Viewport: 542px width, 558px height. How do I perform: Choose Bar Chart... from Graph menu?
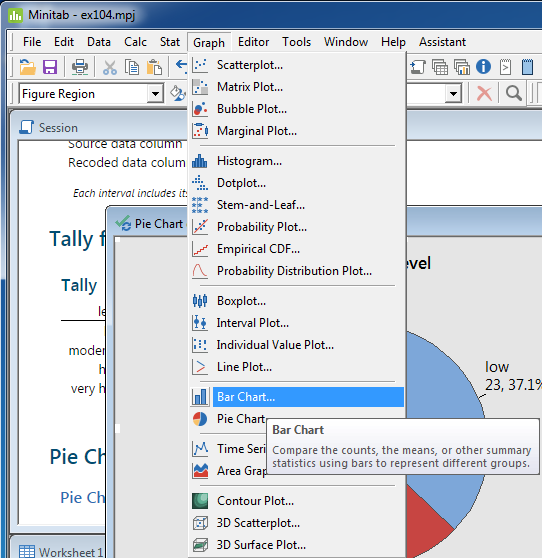point(297,397)
